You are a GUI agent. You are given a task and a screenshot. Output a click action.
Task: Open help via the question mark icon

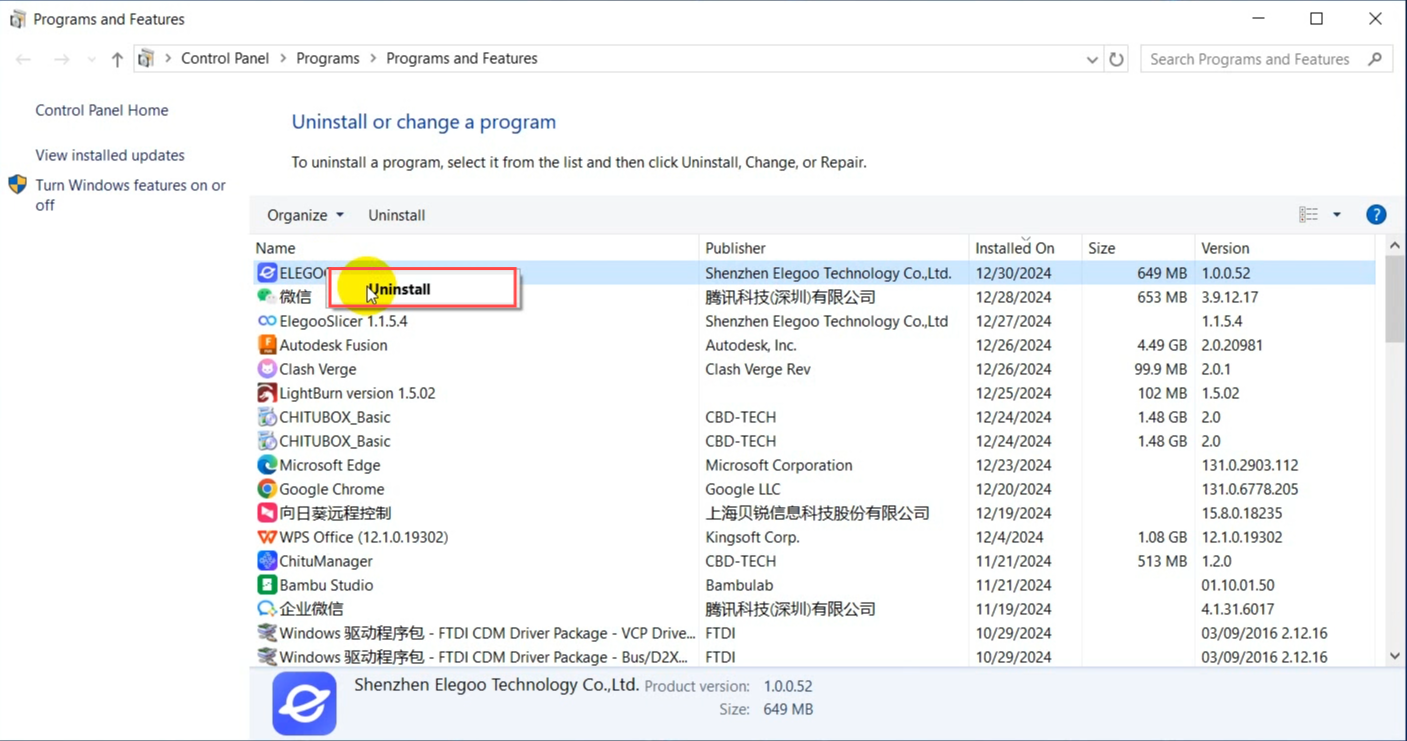(1376, 215)
